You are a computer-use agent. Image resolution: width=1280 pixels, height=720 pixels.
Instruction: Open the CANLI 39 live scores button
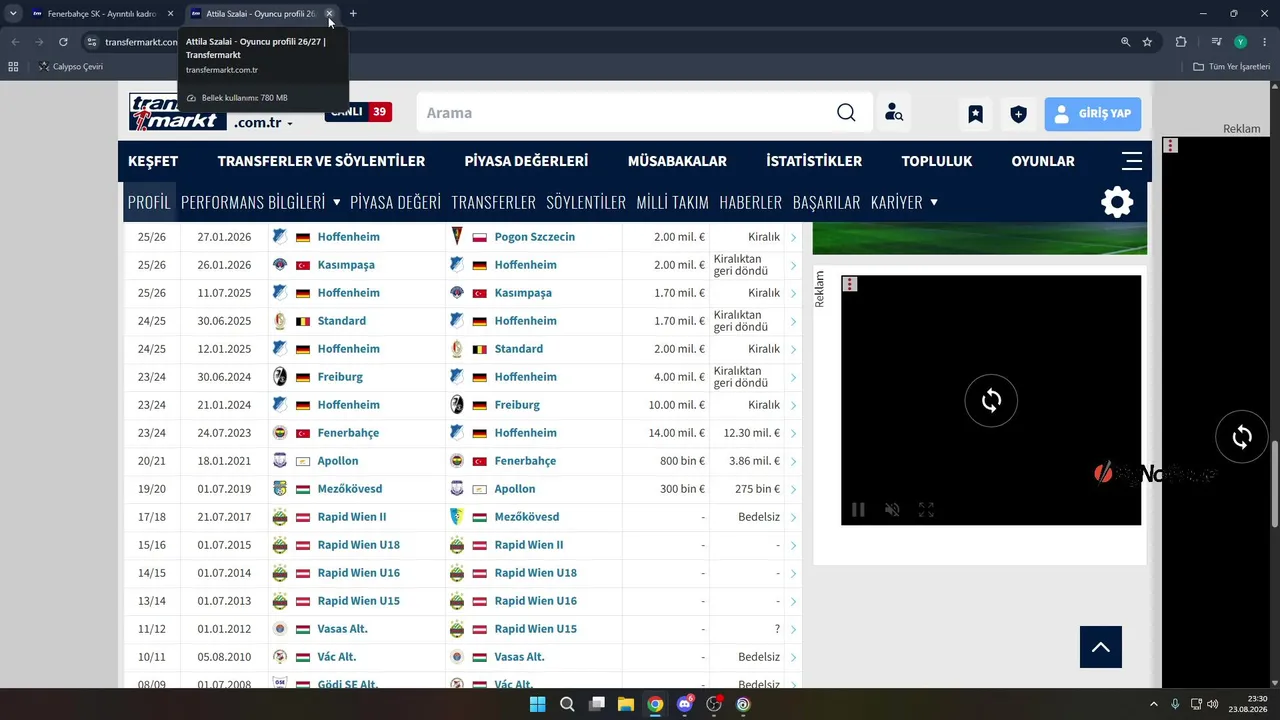click(358, 112)
